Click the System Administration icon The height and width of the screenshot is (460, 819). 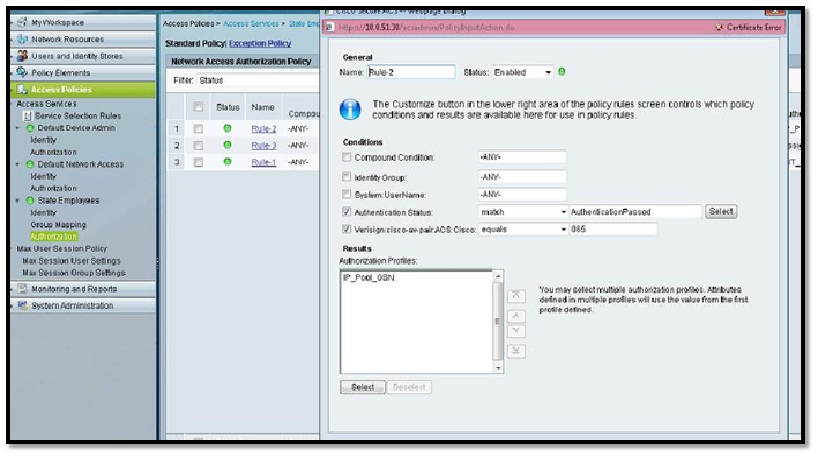point(22,305)
